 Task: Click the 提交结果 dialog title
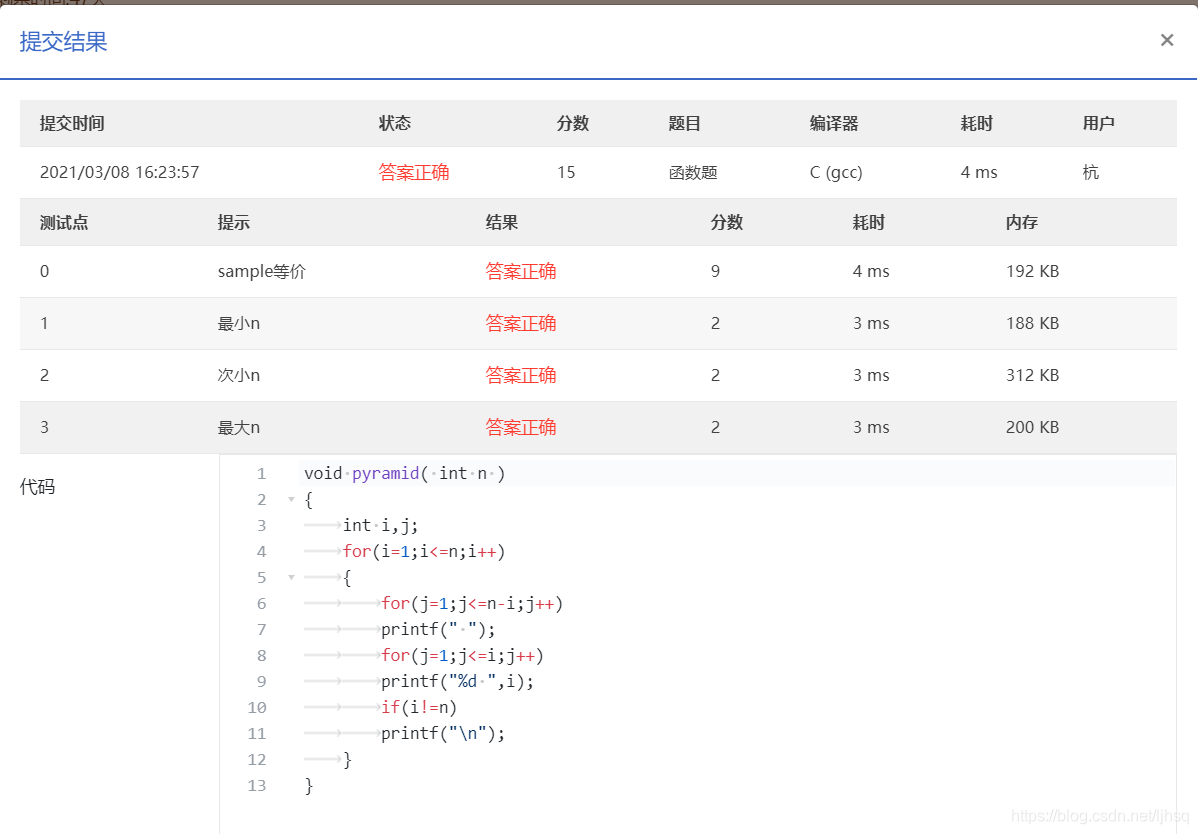click(63, 41)
